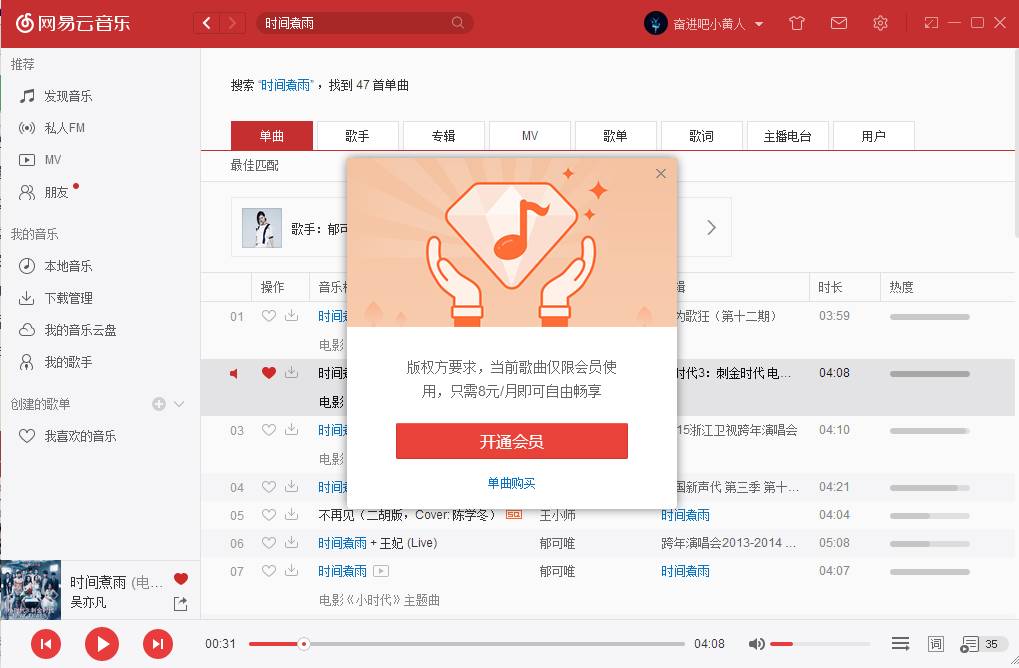Click the SQ badge in row 05
Screen dimensions: 1019x668
click(514, 515)
